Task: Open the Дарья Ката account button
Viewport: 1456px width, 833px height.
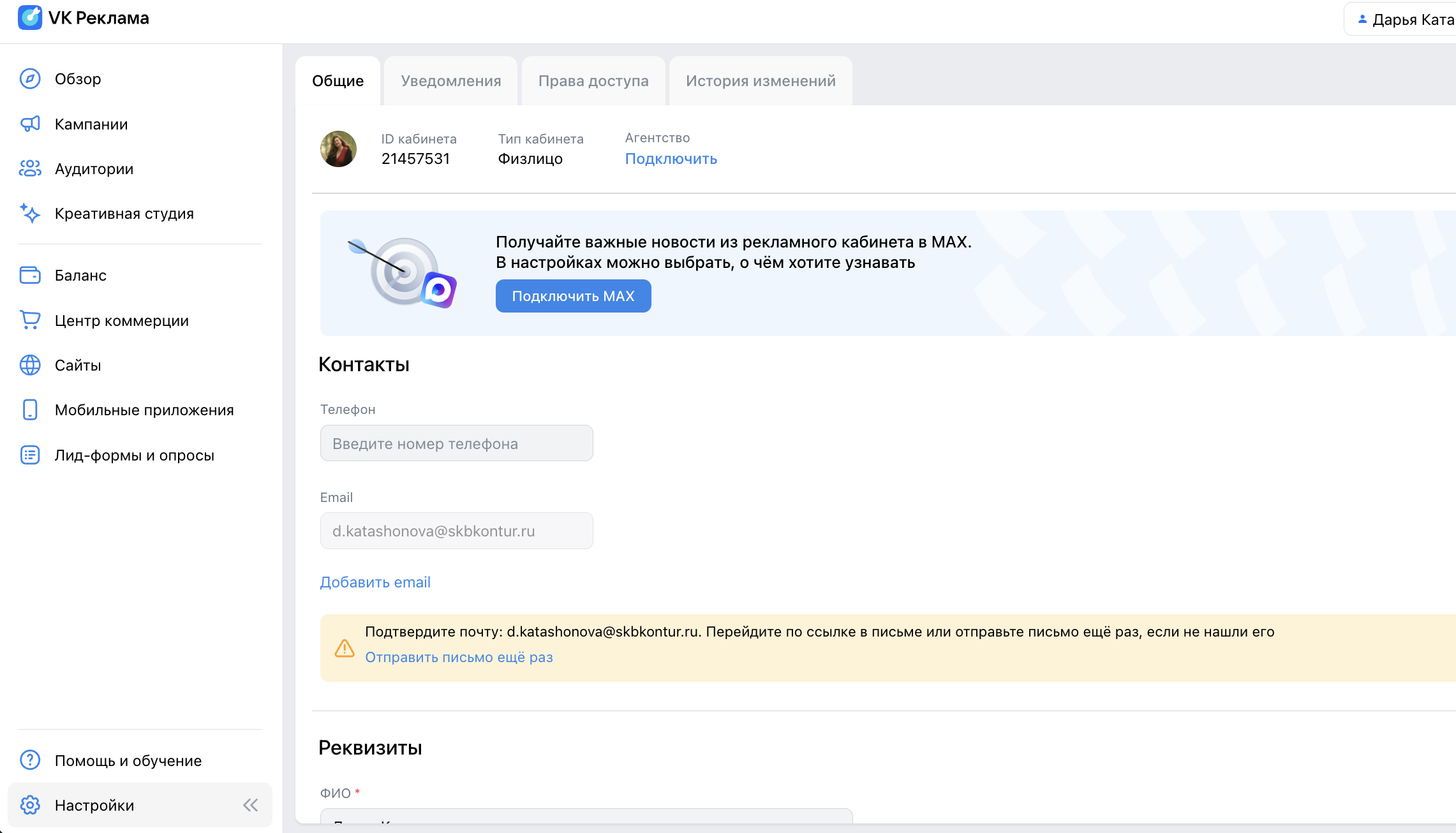Action: pos(1401,19)
